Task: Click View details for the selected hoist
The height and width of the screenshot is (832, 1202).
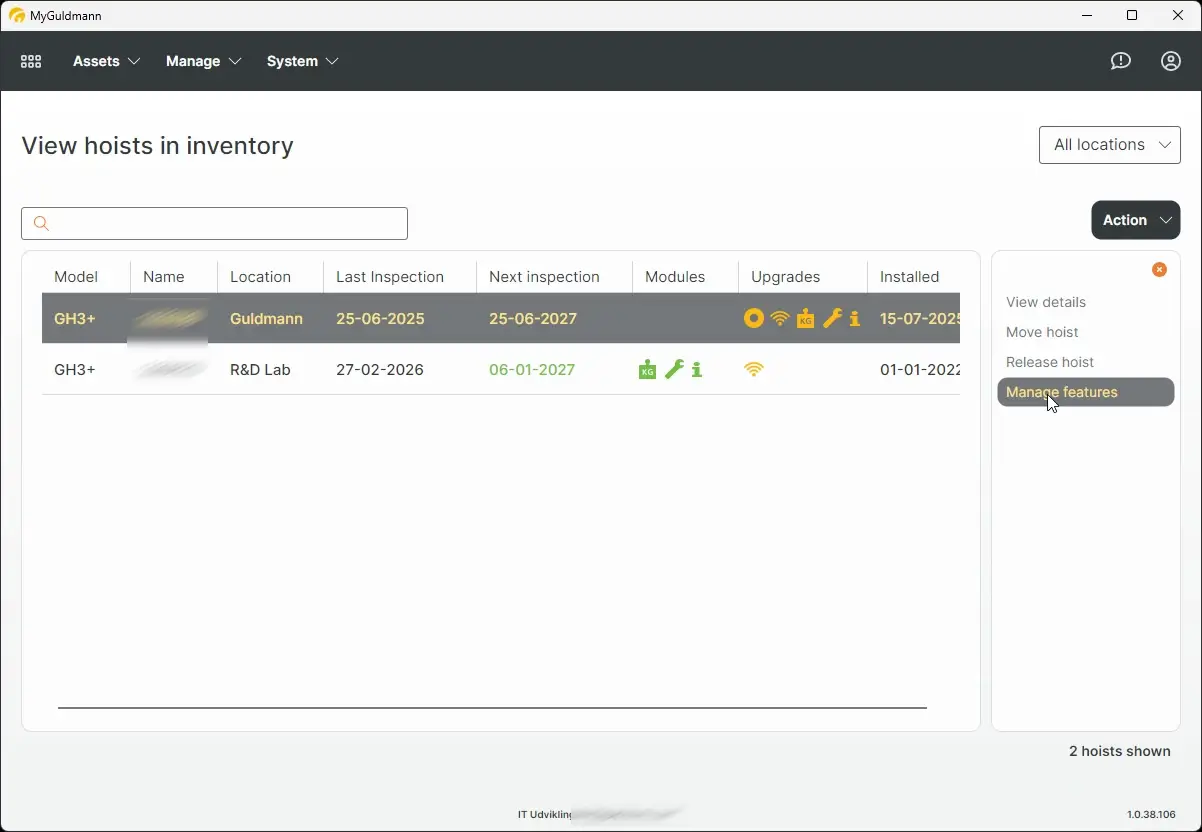Action: 1045,302
